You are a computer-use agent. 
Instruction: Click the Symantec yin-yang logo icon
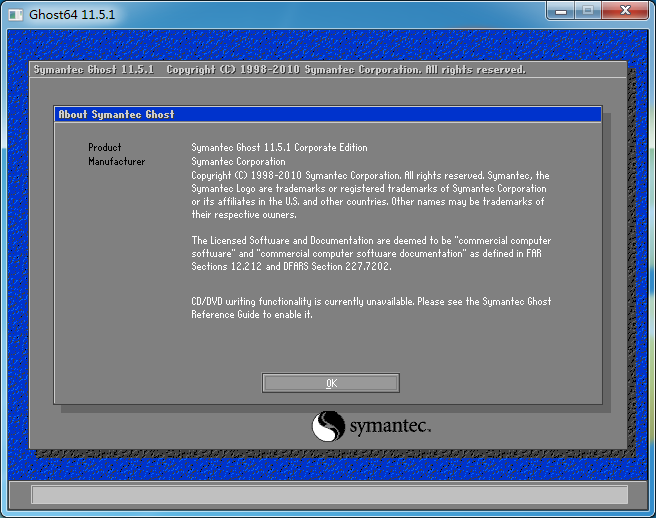[328, 426]
